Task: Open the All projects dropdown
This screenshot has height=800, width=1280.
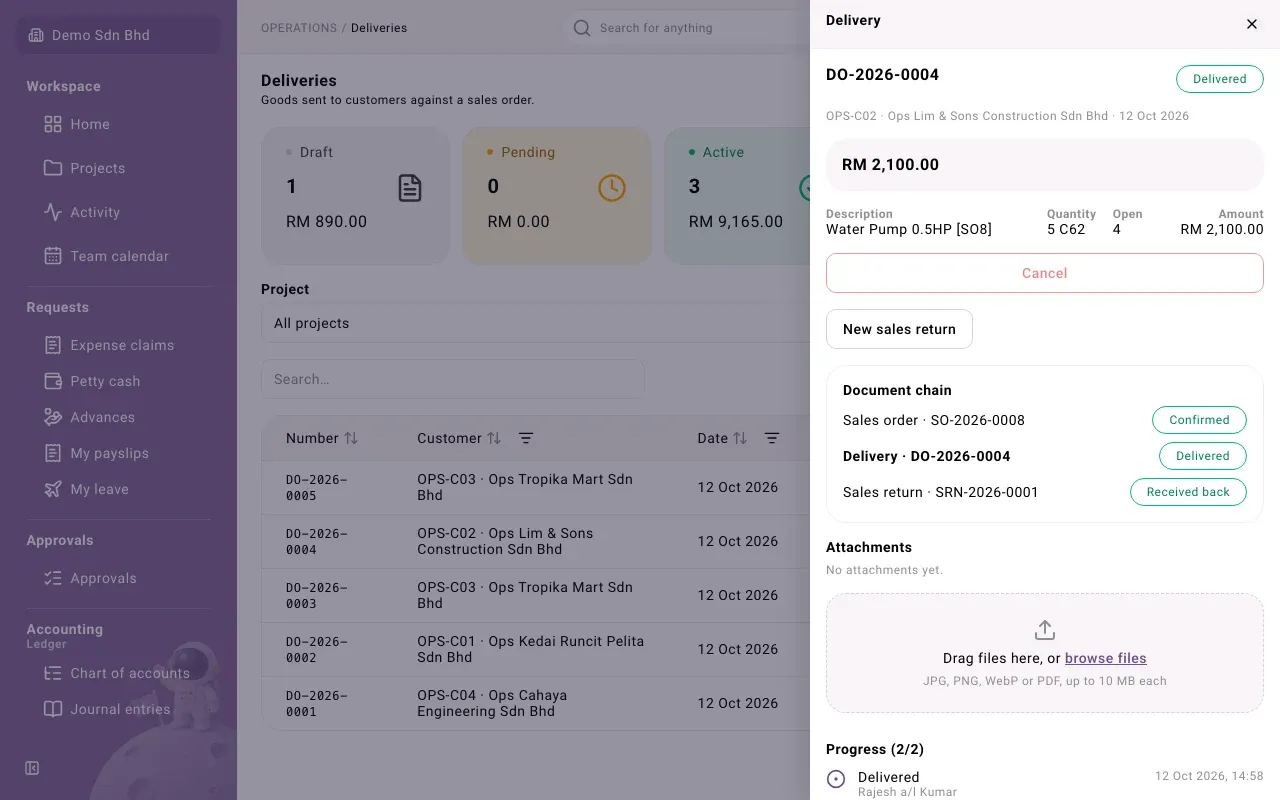Action: [x=536, y=323]
